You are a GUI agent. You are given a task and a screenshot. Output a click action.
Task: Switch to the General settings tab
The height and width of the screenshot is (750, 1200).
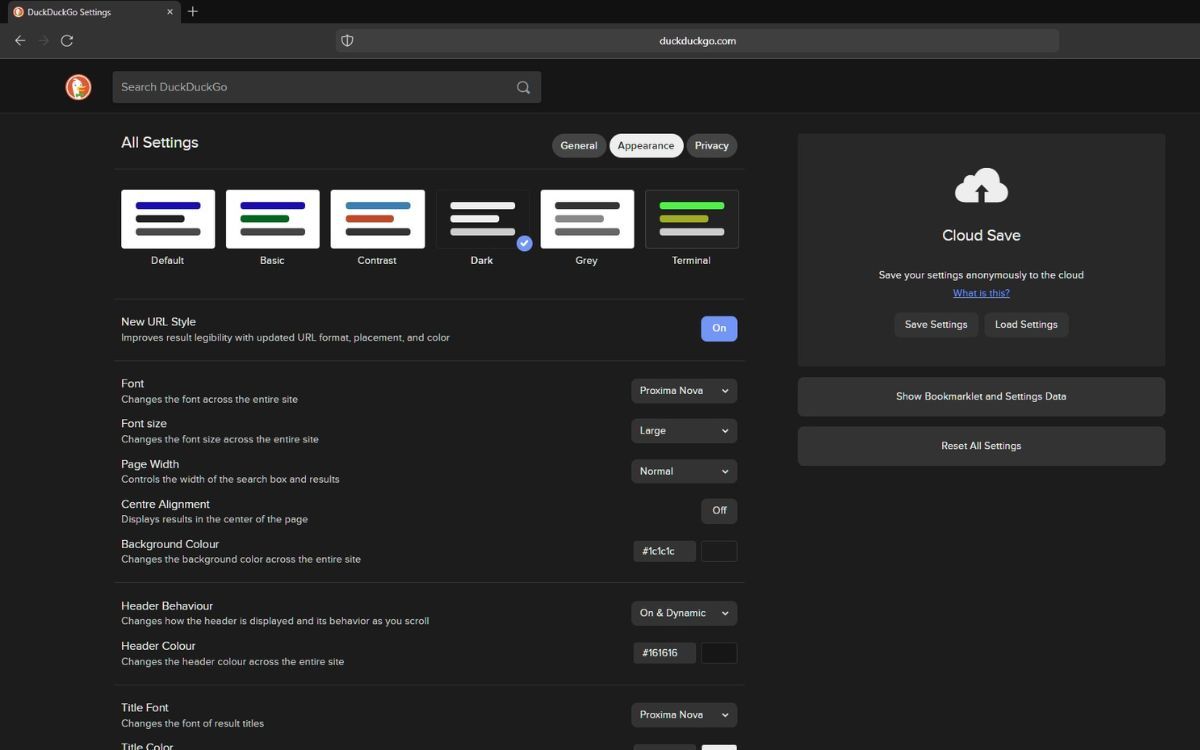578,145
